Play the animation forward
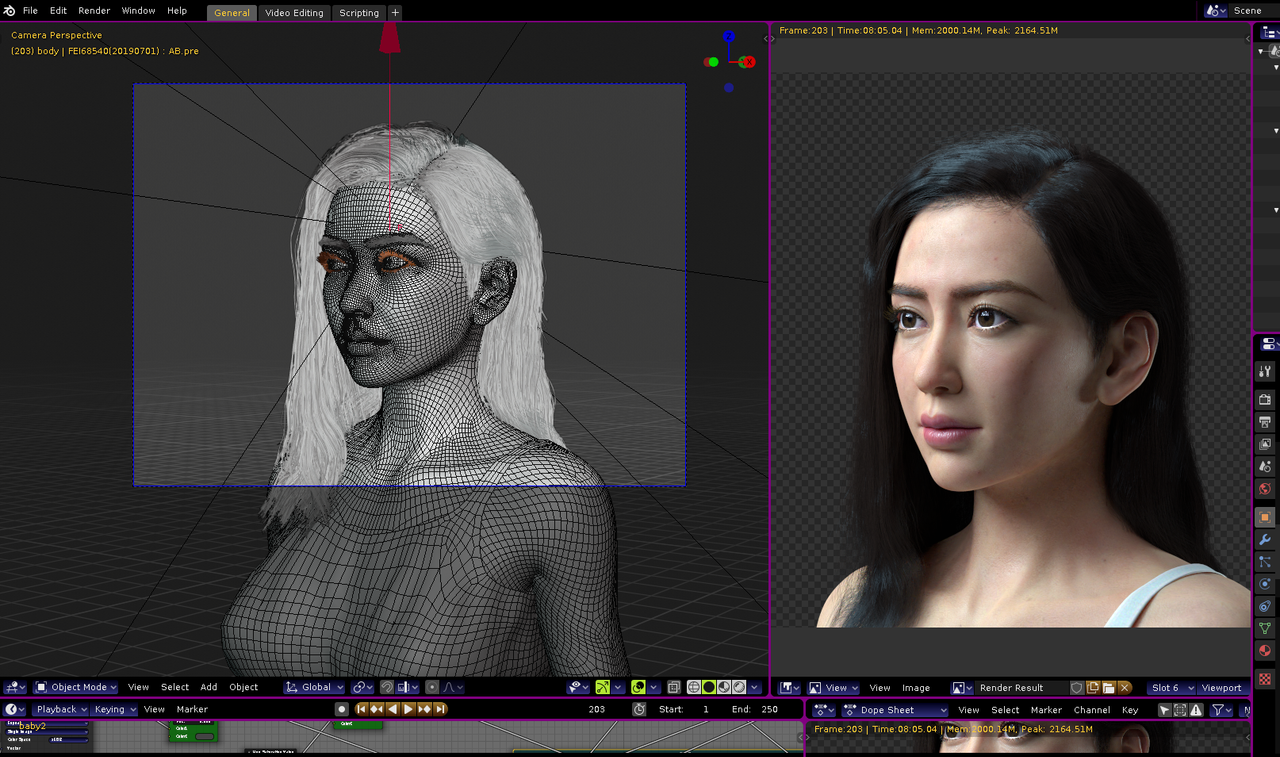Screen dimensions: 1280x757 tap(408, 709)
